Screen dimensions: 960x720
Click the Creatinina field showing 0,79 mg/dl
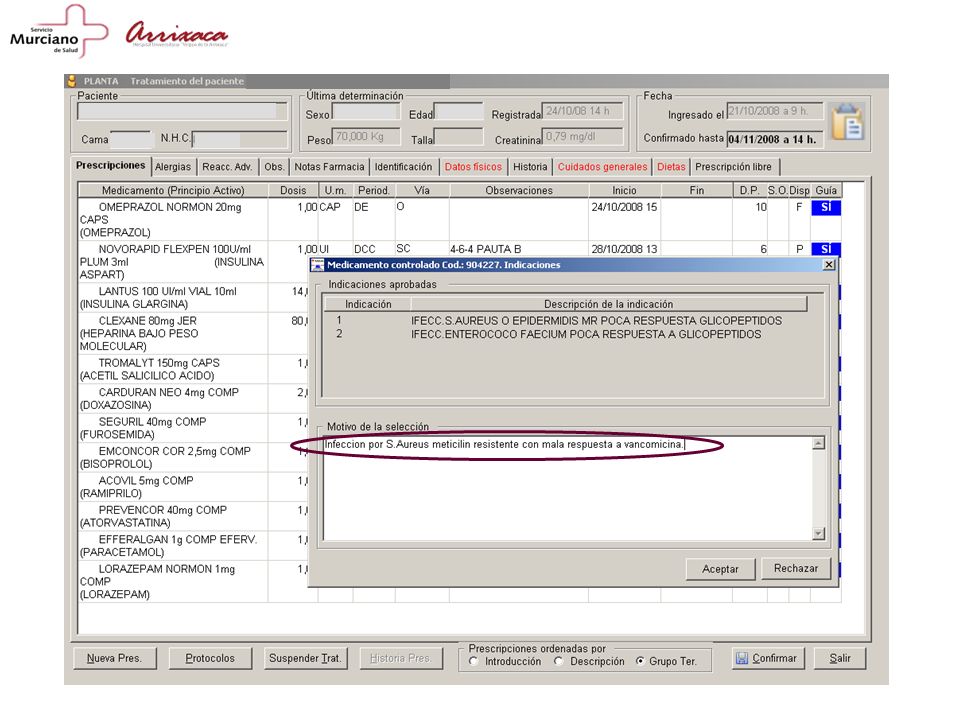point(583,137)
